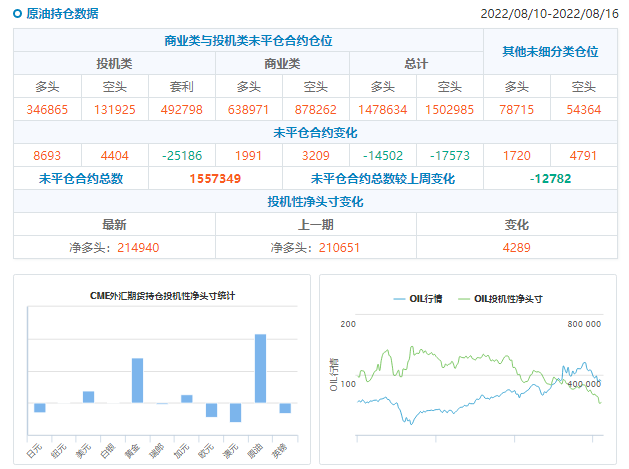This screenshot has height=469, width=629.
Task: Click the 投机性净头寸变化 section header
Action: (315, 202)
